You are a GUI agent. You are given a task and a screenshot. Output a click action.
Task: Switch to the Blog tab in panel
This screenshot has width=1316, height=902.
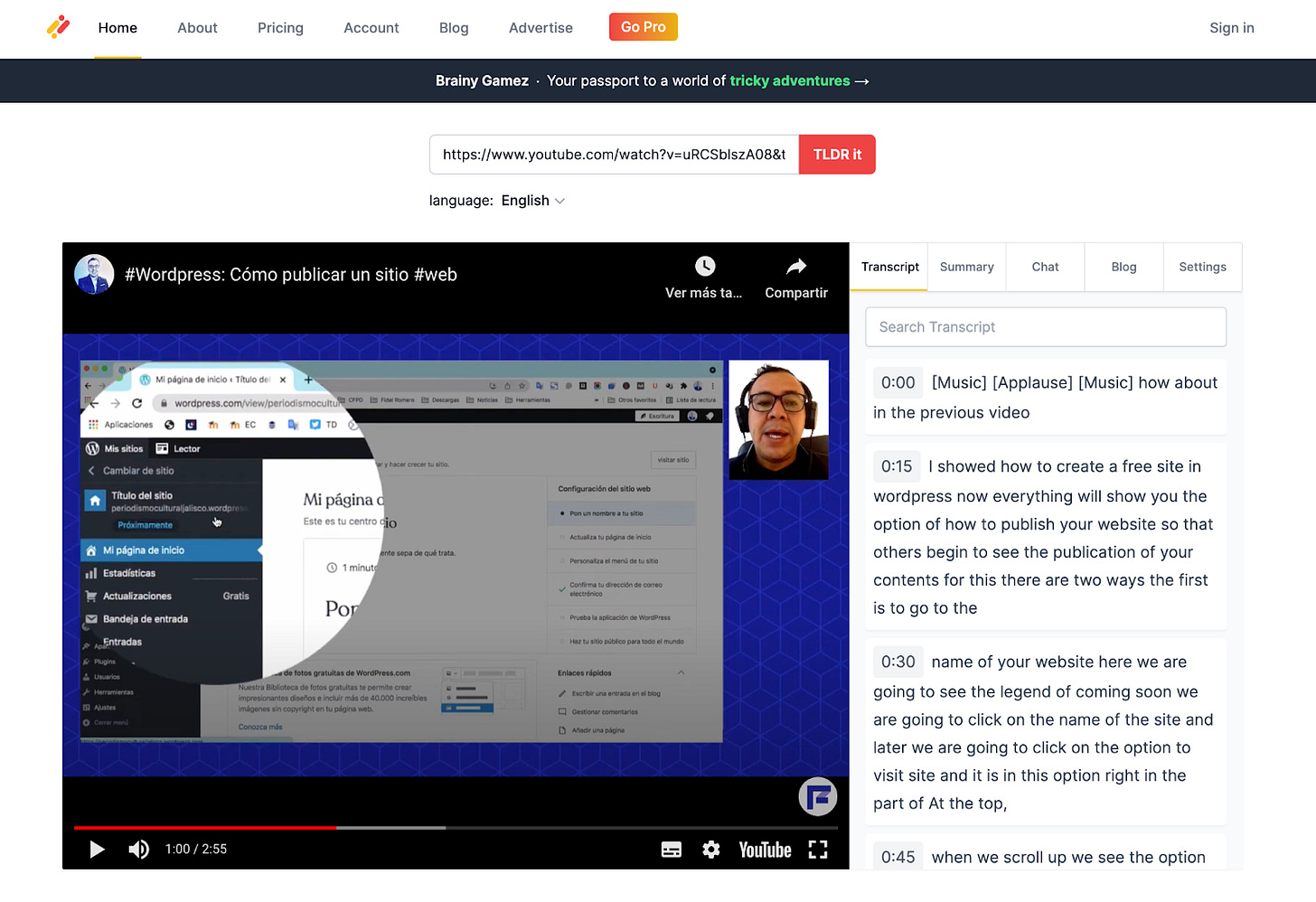pyautogui.click(x=1123, y=267)
